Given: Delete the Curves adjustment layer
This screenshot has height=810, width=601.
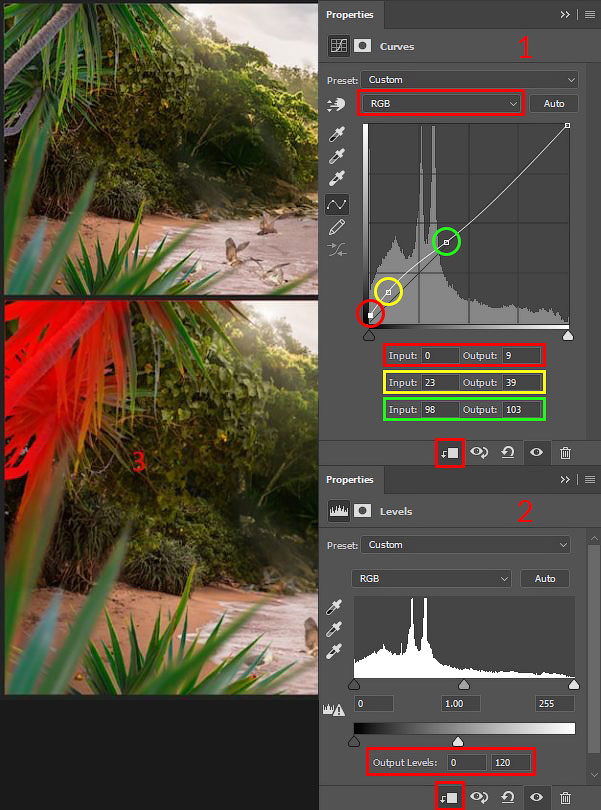Looking at the screenshot, I should [x=565, y=453].
